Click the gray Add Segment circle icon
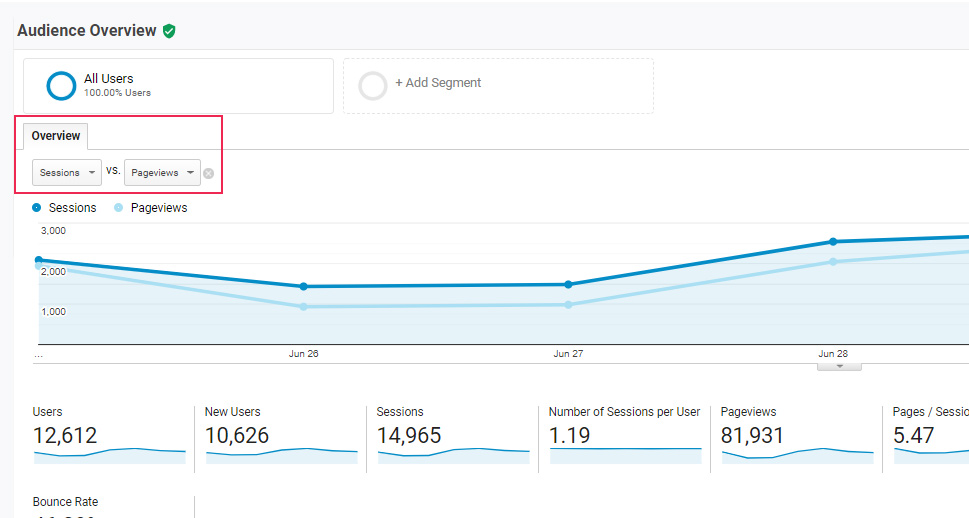Image resolution: width=969 pixels, height=518 pixels. pos(373,86)
